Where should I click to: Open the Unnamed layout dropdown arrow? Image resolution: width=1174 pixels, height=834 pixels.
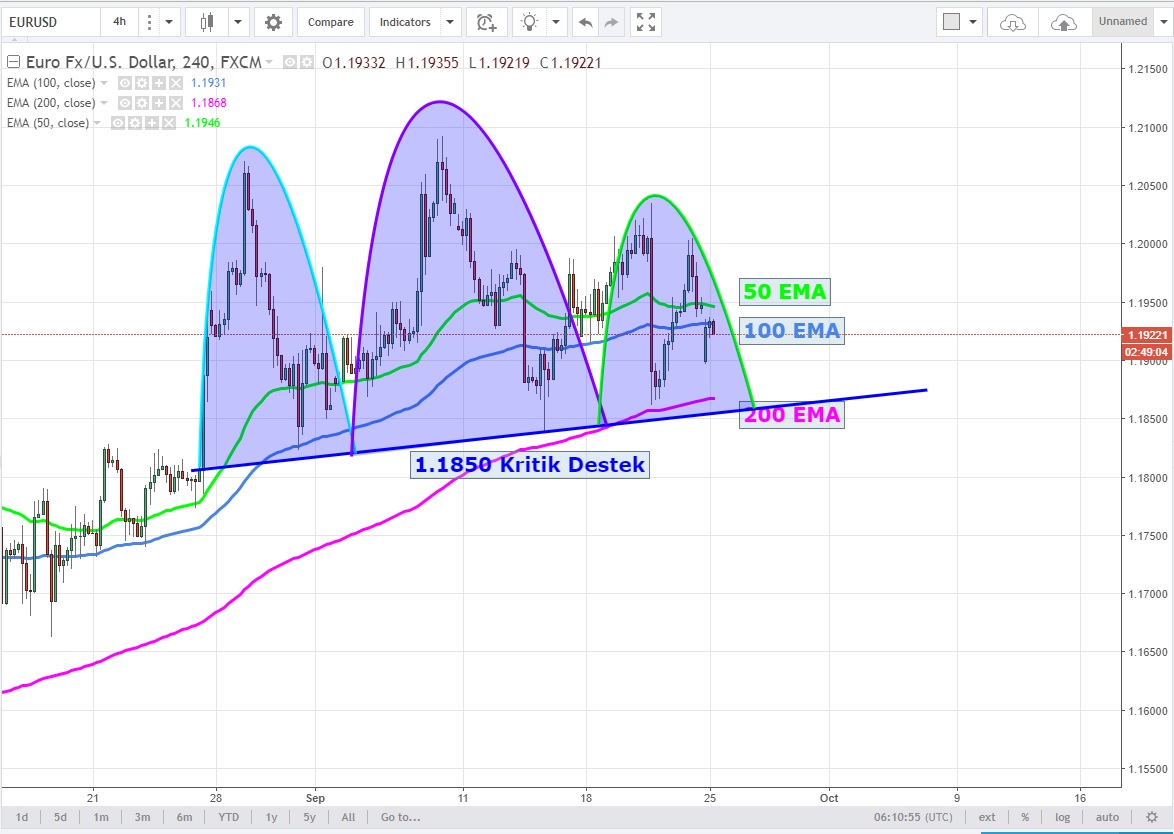[1161, 22]
